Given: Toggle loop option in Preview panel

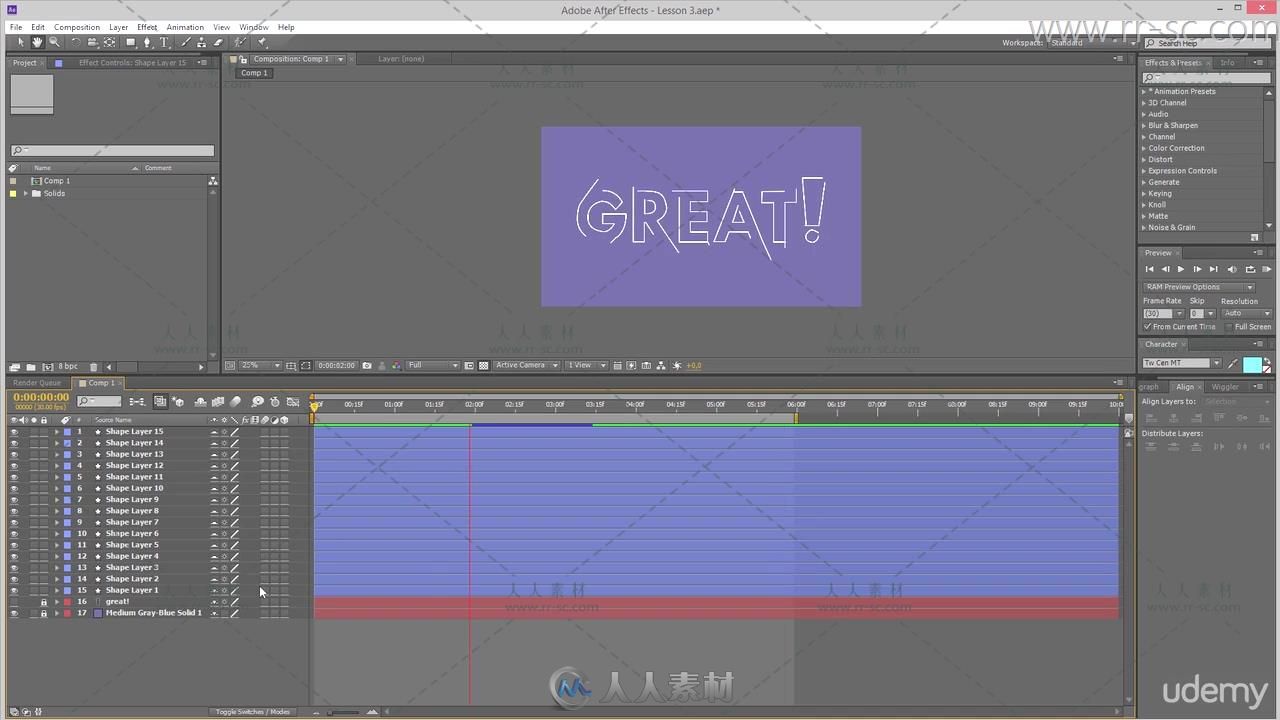Looking at the screenshot, I should (1250, 269).
